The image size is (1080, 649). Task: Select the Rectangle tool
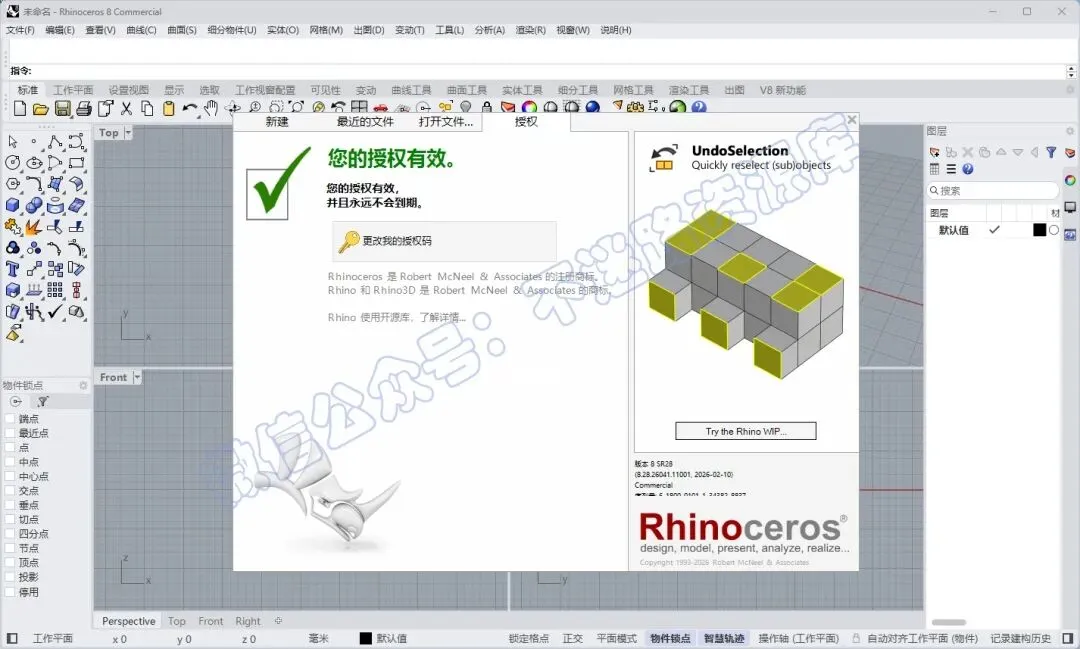[76, 163]
